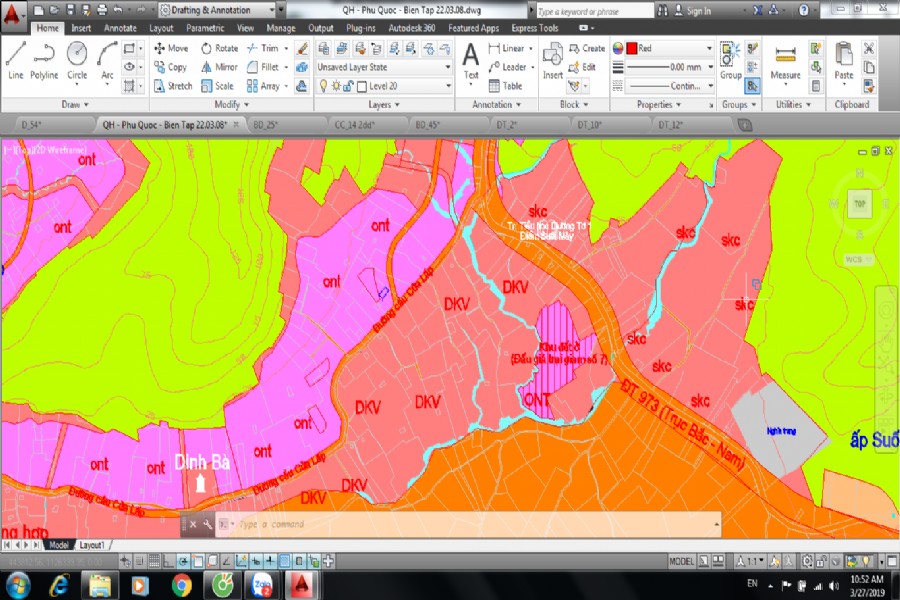The height and width of the screenshot is (600, 900).
Task: Open the Windows Start menu
Action: click(18, 586)
